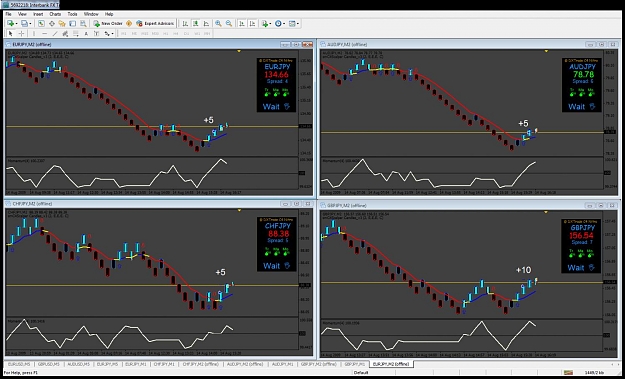Click the GBPJPY 156.54 info panel
The image size is (625, 379).
(581, 246)
